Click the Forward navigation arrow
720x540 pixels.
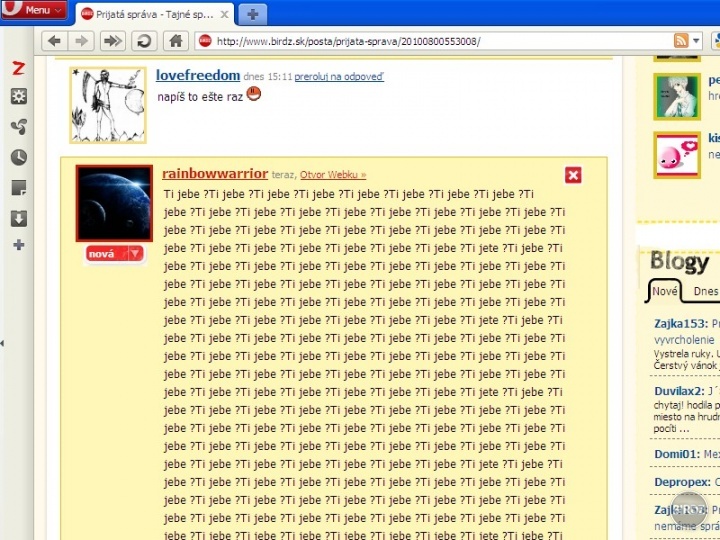pyautogui.click(x=82, y=41)
